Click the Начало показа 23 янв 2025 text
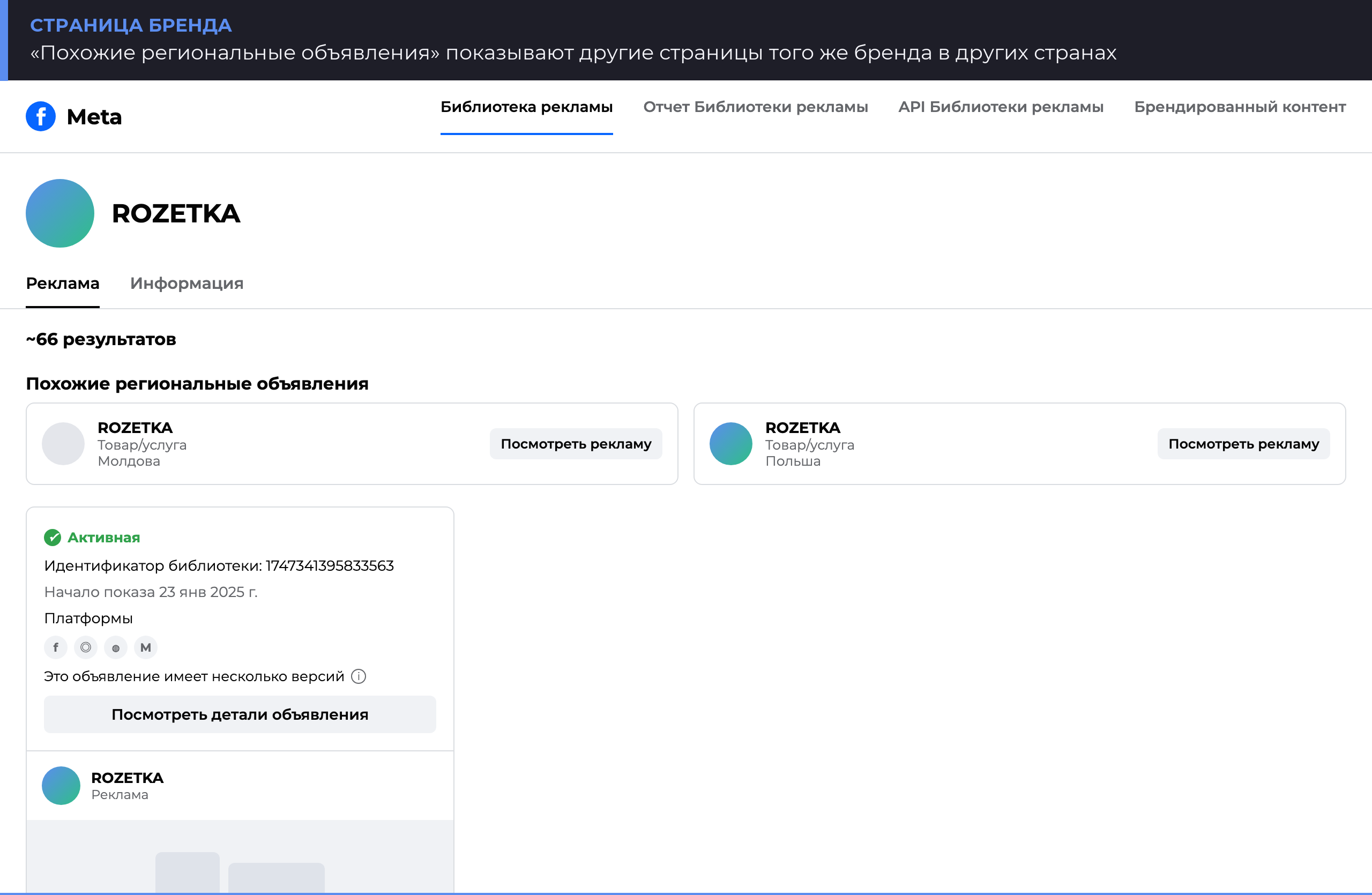Screen dimensions: 1372x895 click(151, 592)
